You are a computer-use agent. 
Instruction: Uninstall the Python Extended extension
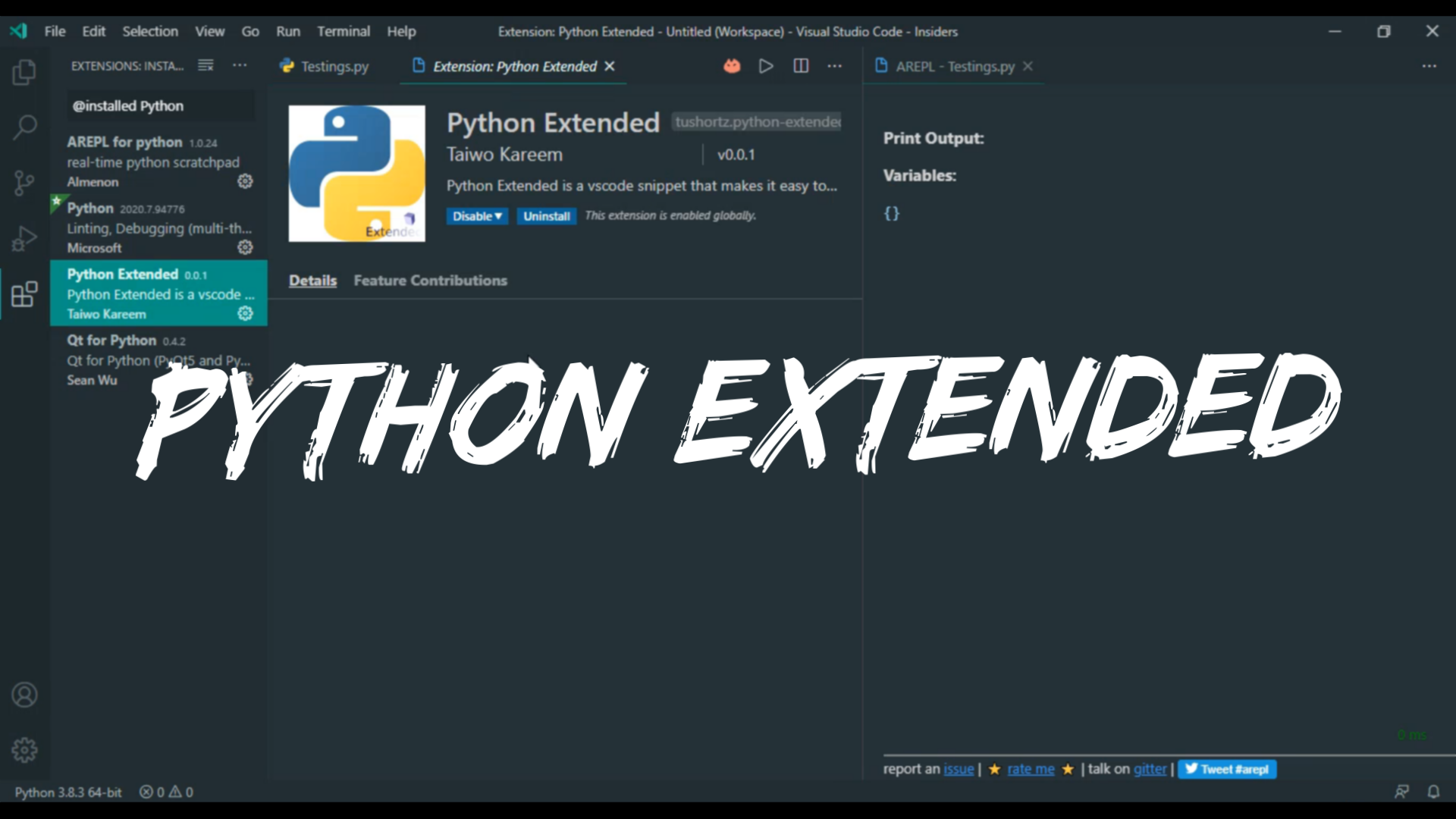click(x=546, y=216)
